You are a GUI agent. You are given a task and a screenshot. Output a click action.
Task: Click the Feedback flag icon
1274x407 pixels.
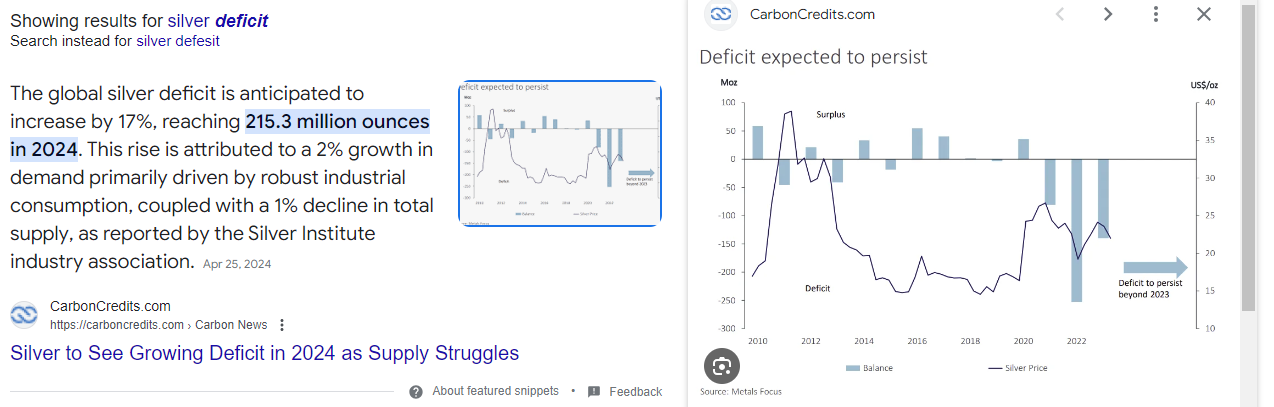594,391
